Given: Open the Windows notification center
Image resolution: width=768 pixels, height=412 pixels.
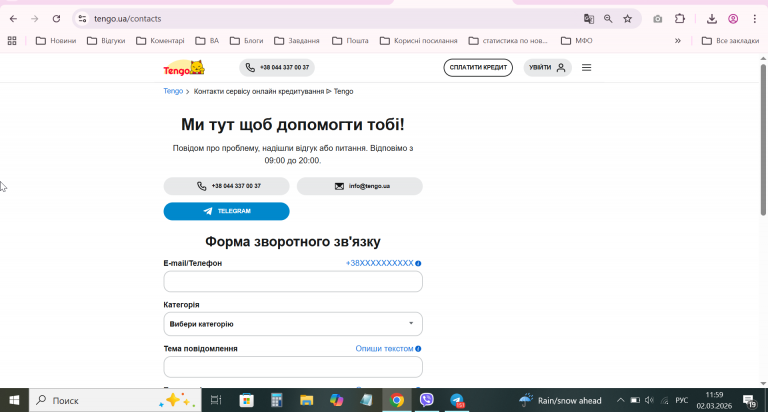Looking at the screenshot, I should tap(749, 400).
